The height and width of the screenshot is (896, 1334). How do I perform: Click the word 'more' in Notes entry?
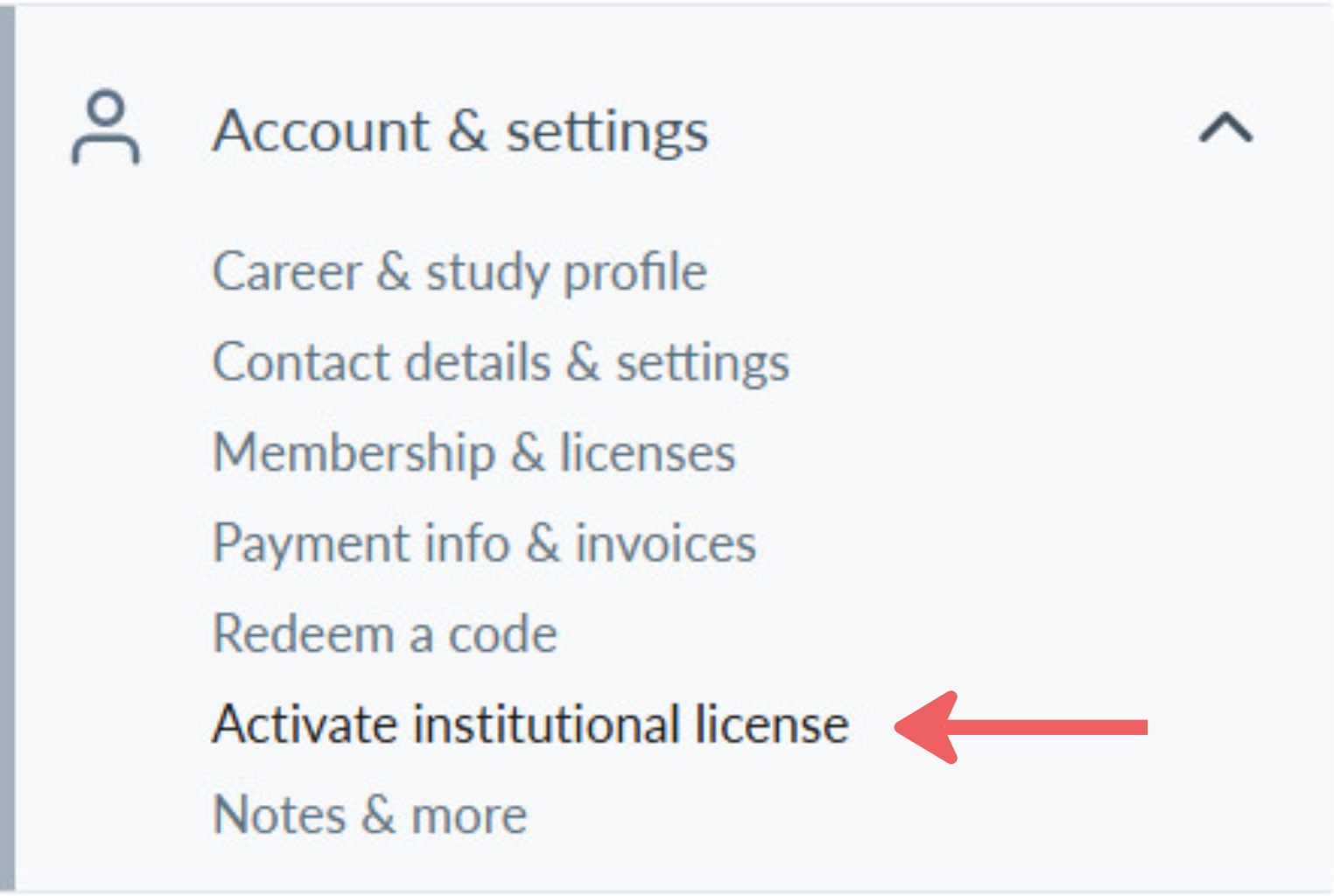(469, 816)
